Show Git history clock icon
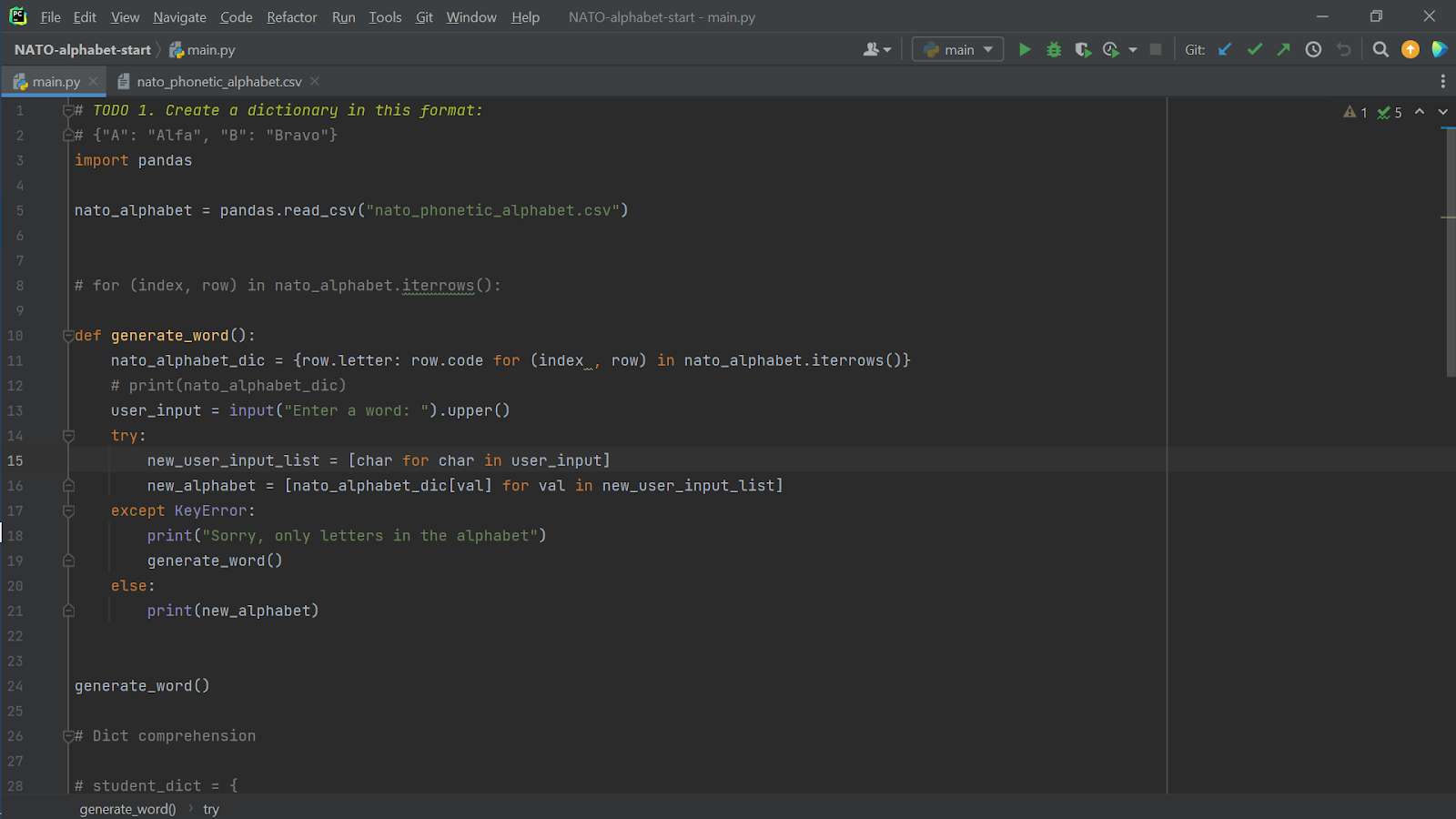 [x=1313, y=50]
